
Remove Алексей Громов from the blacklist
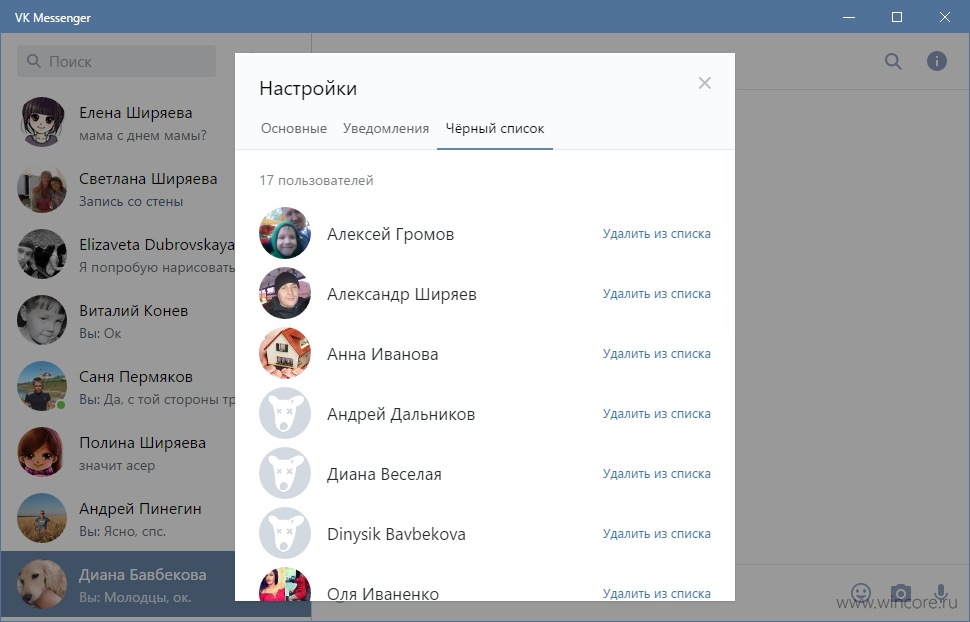[656, 234]
